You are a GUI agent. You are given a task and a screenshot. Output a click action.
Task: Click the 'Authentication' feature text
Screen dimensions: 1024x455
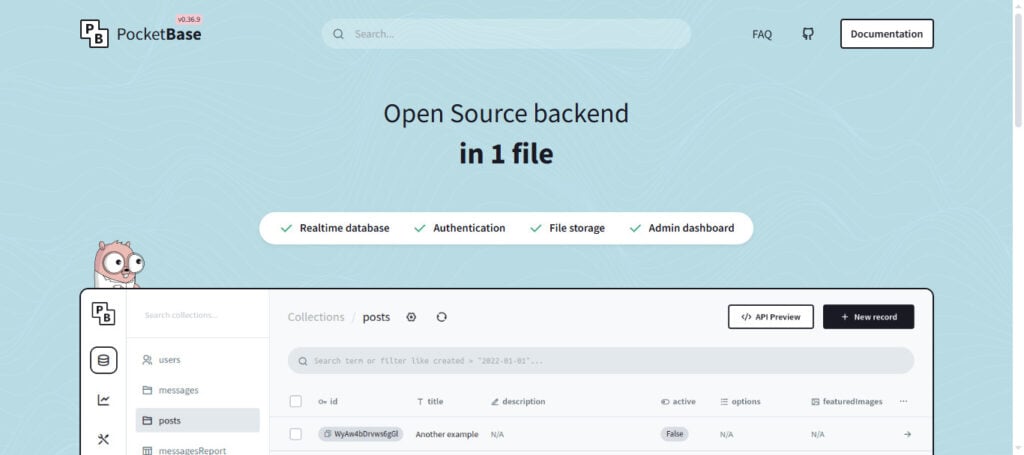(x=469, y=228)
